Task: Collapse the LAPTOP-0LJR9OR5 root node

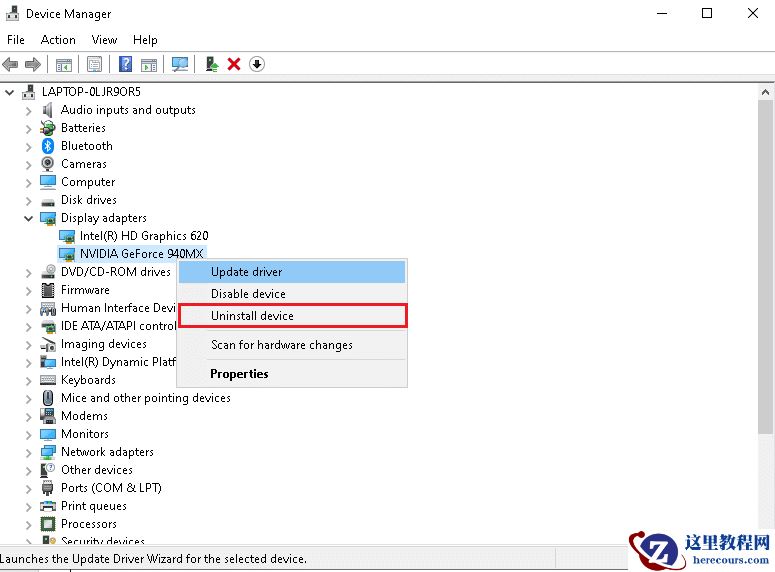Action: (x=9, y=92)
